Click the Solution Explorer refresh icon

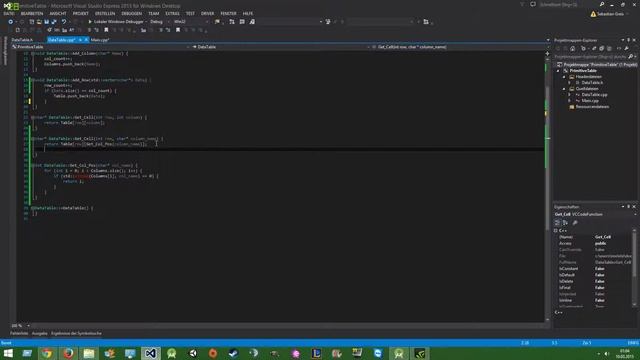(594, 49)
